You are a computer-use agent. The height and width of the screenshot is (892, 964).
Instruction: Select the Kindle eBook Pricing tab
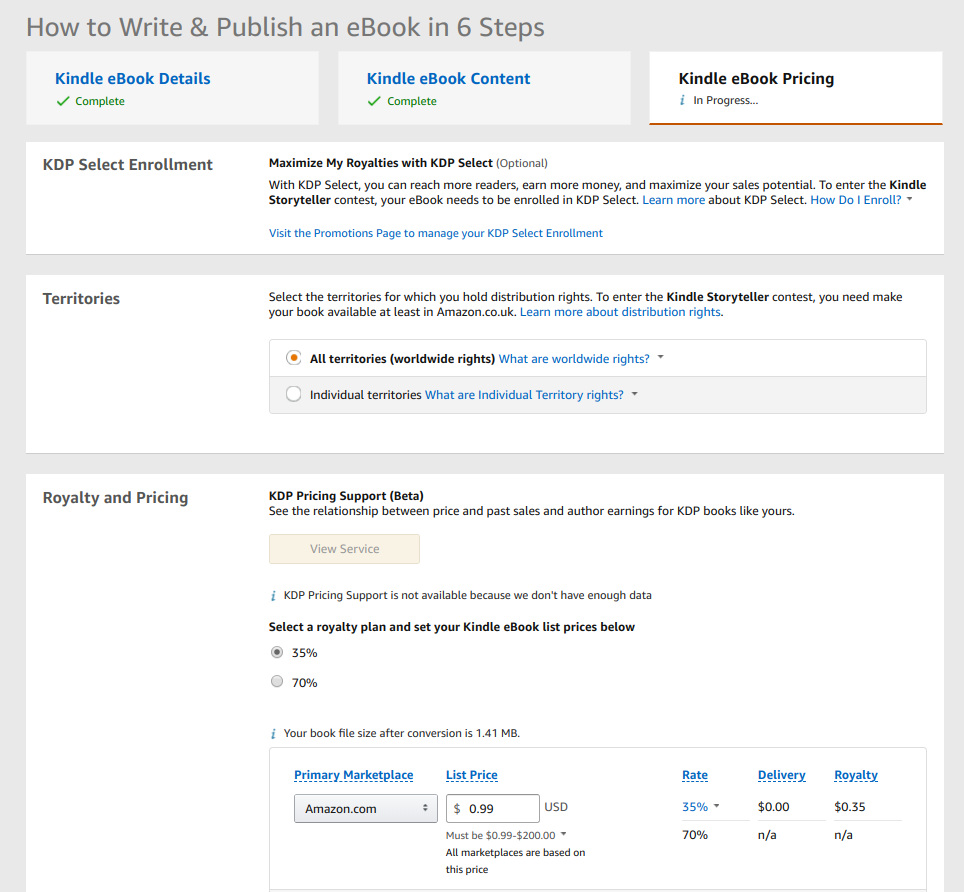pyautogui.click(x=756, y=79)
